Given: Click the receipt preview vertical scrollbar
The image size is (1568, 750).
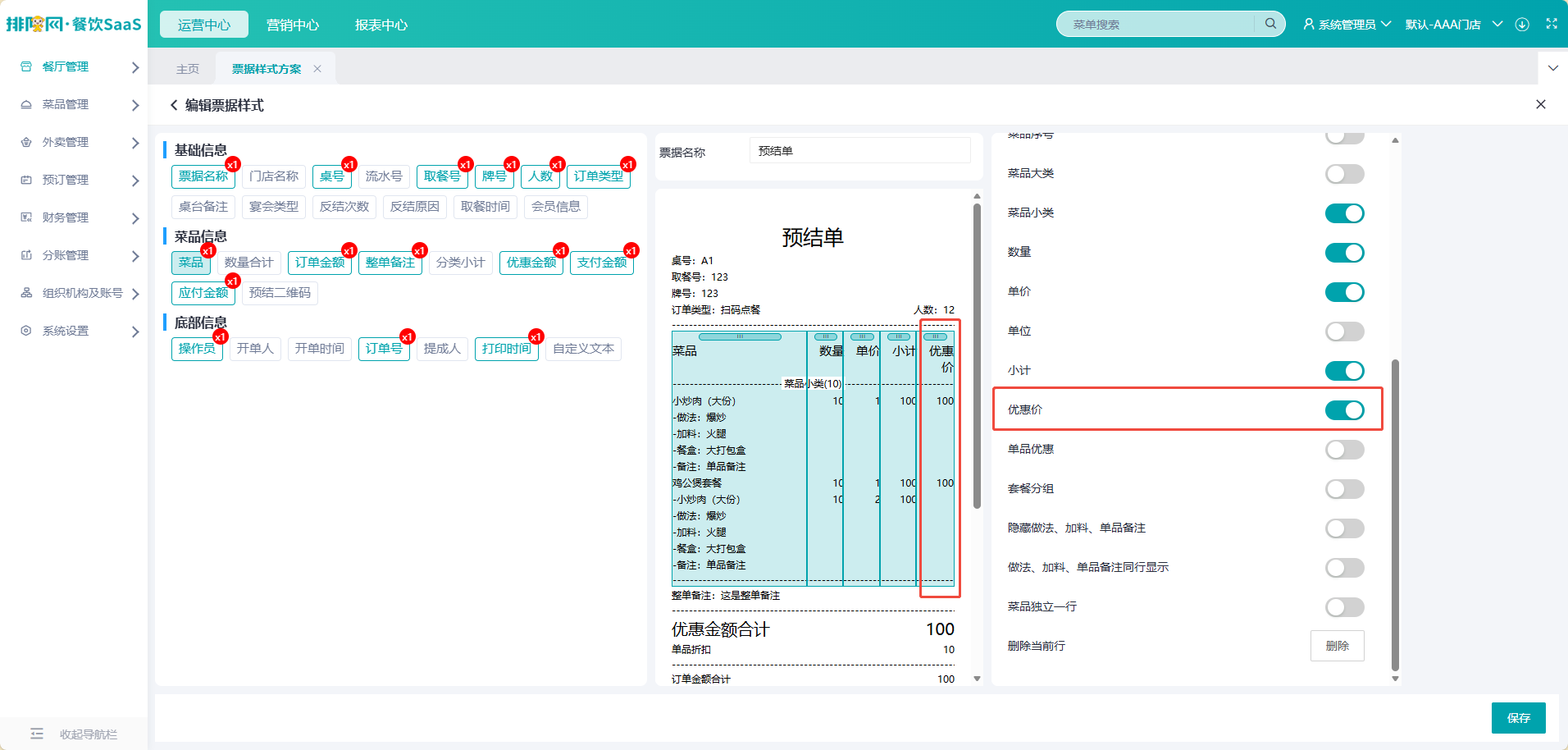Looking at the screenshot, I should (977, 355).
